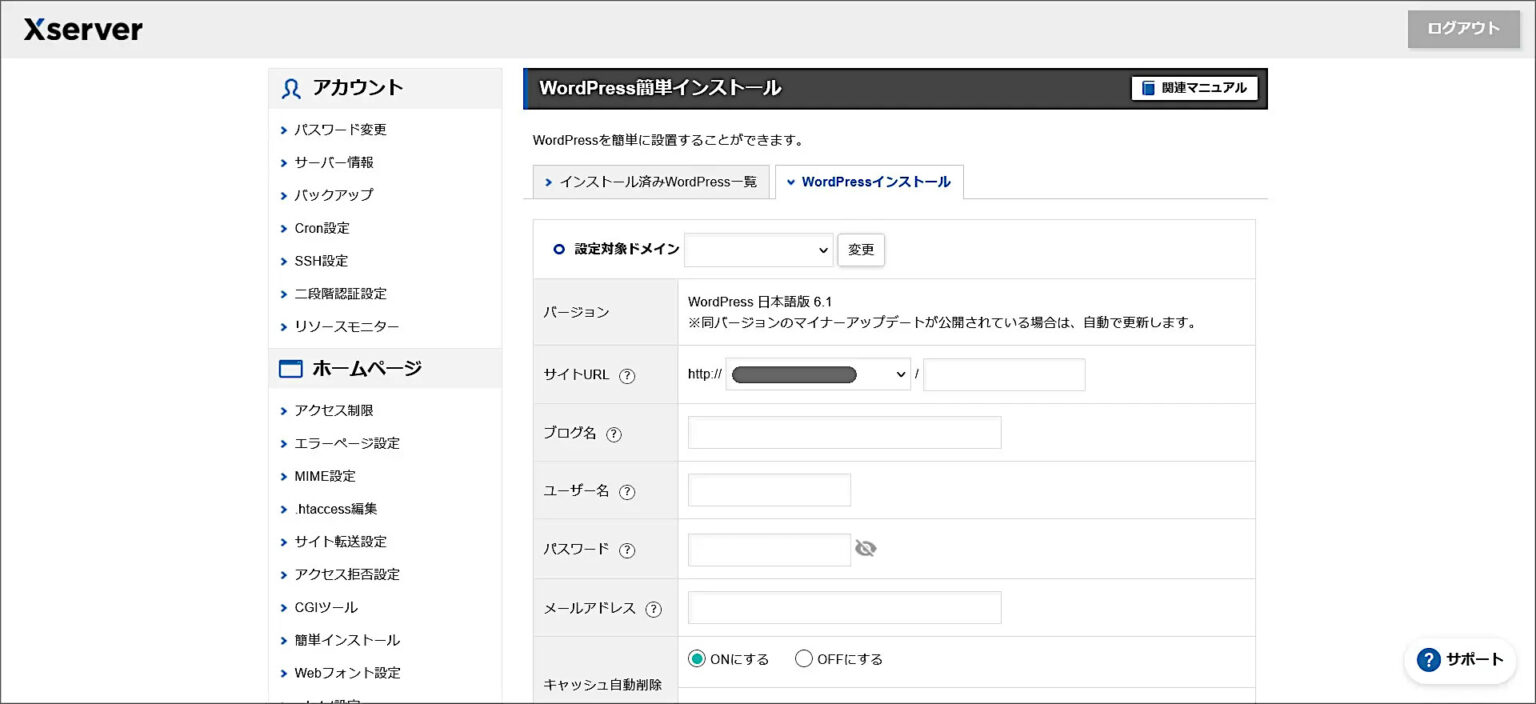This screenshot has width=1536, height=704.
Task: Click the book icon in 関連マニュアル
Action: click(x=1148, y=88)
